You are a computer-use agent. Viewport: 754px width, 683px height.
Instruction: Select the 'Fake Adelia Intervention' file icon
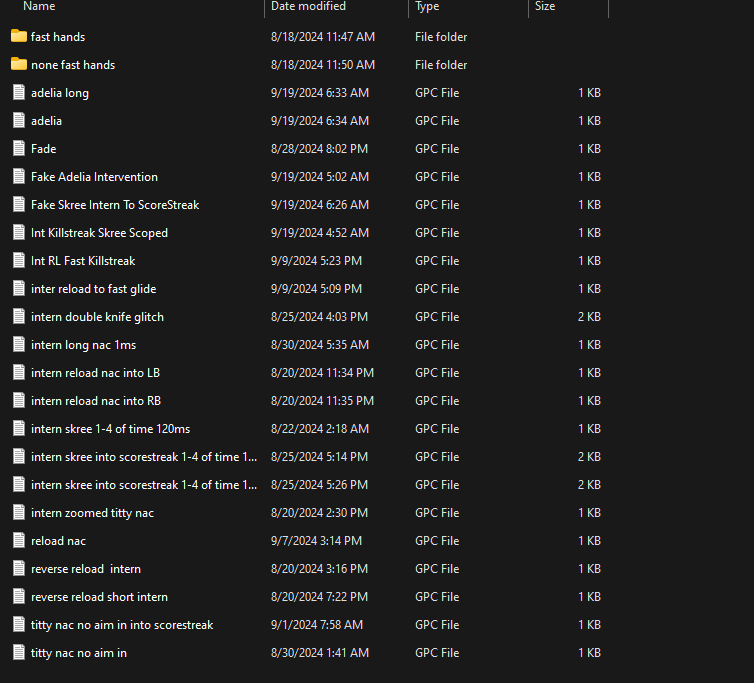tap(19, 176)
